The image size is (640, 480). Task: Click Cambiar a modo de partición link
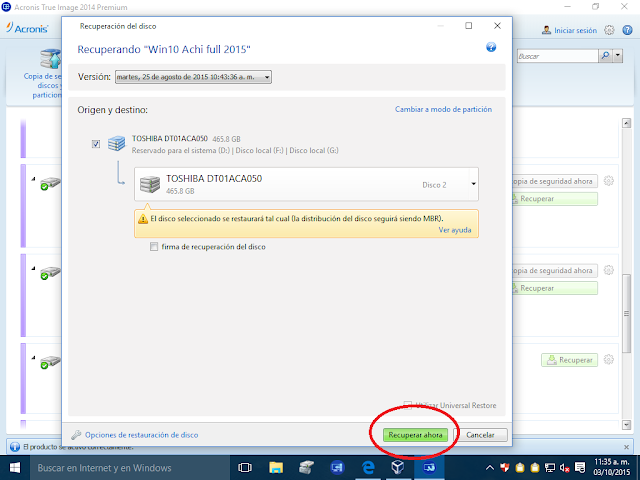coord(443,109)
